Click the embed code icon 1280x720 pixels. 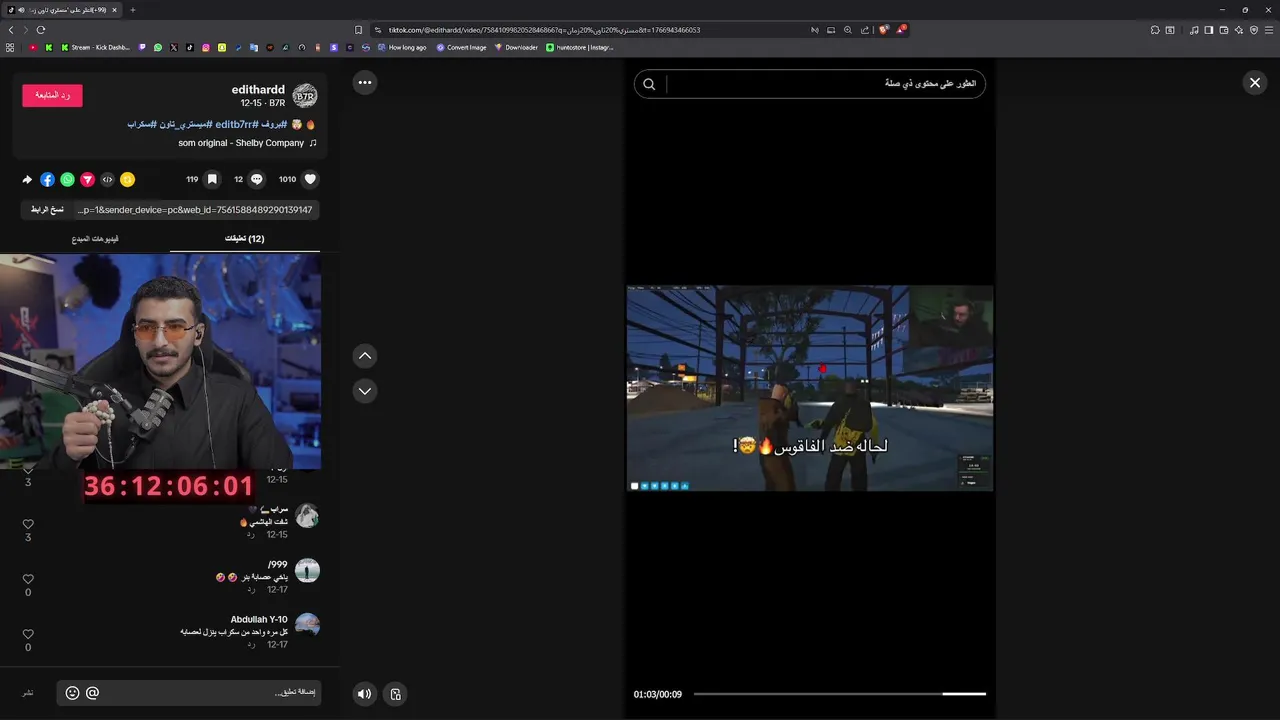pos(107,179)
